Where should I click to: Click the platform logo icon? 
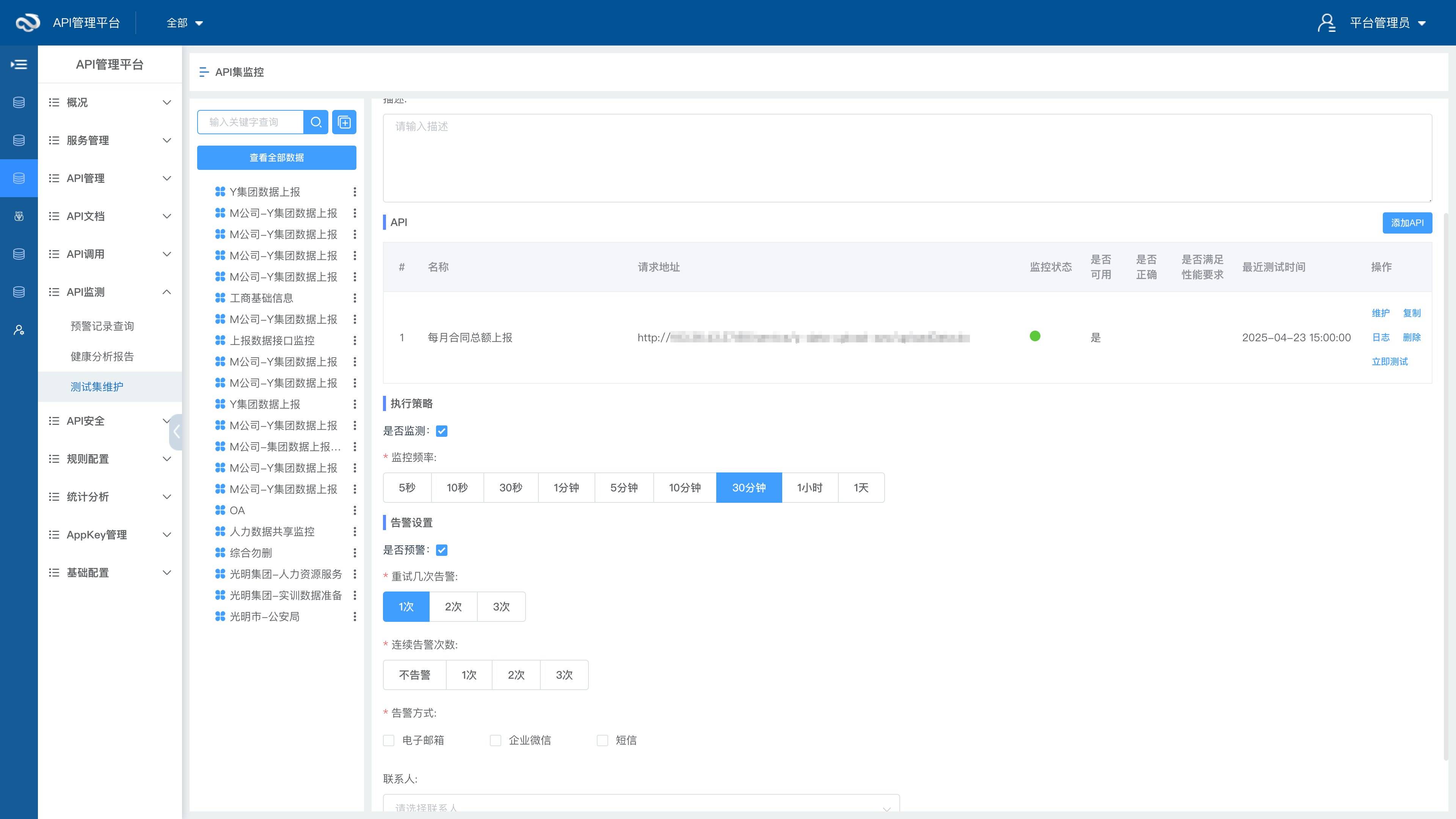tap(27, 23)
